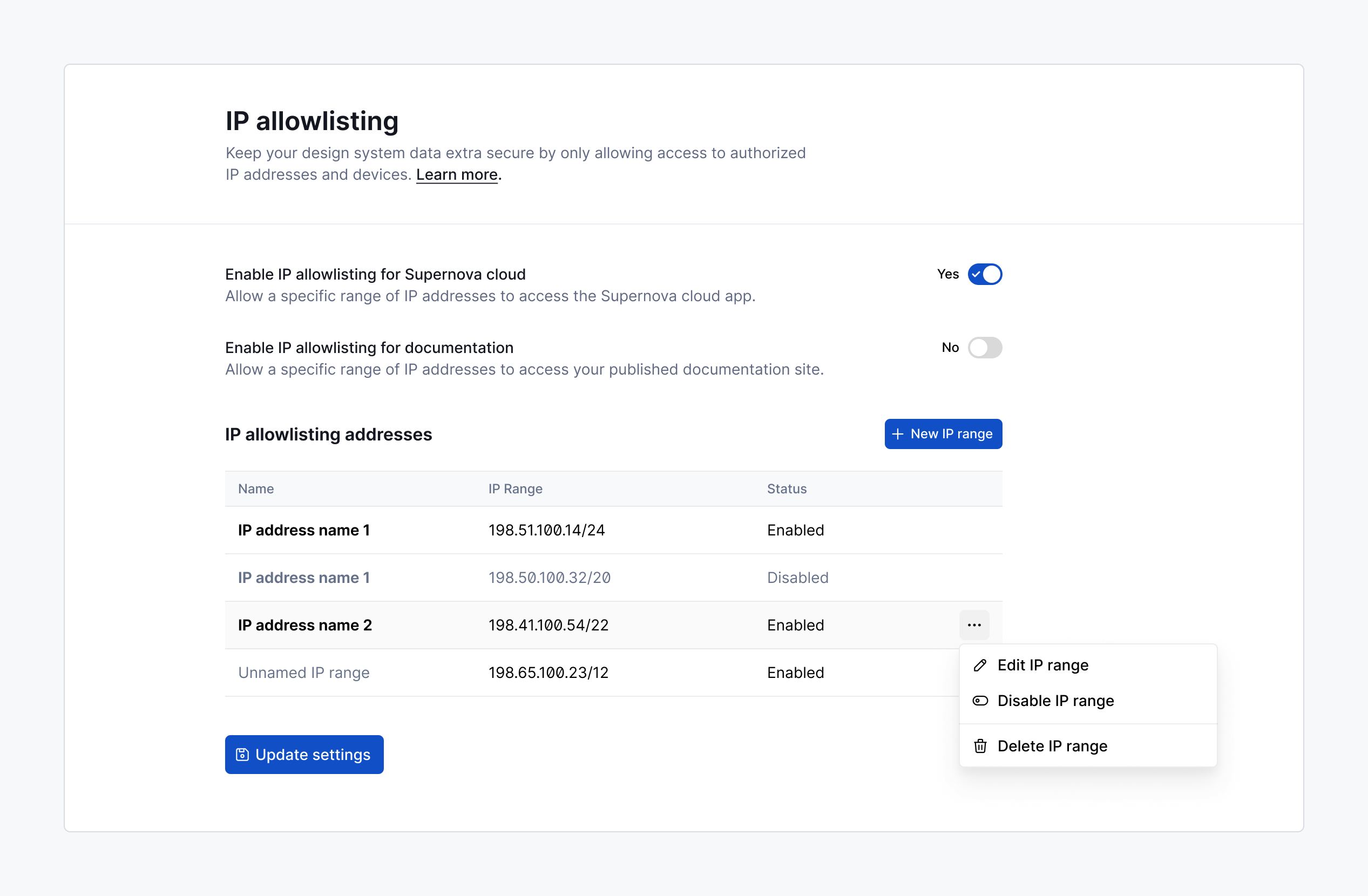Viewport: 1368px width, 896px height.
Task: Click the eye icon beside Disable IP range
Action: click(x=980, y=700)
